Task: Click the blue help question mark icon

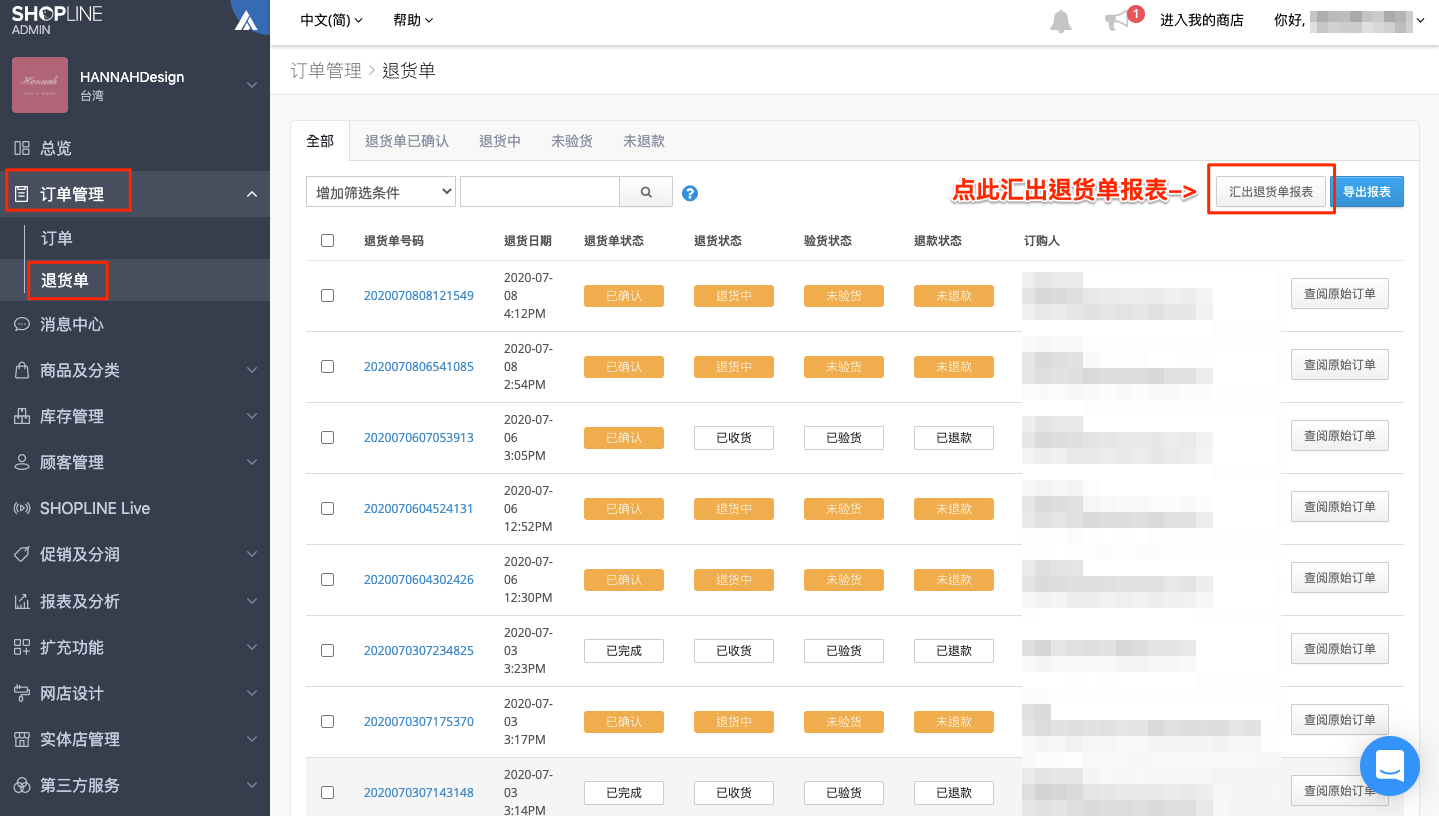Action: pos(689,193)
